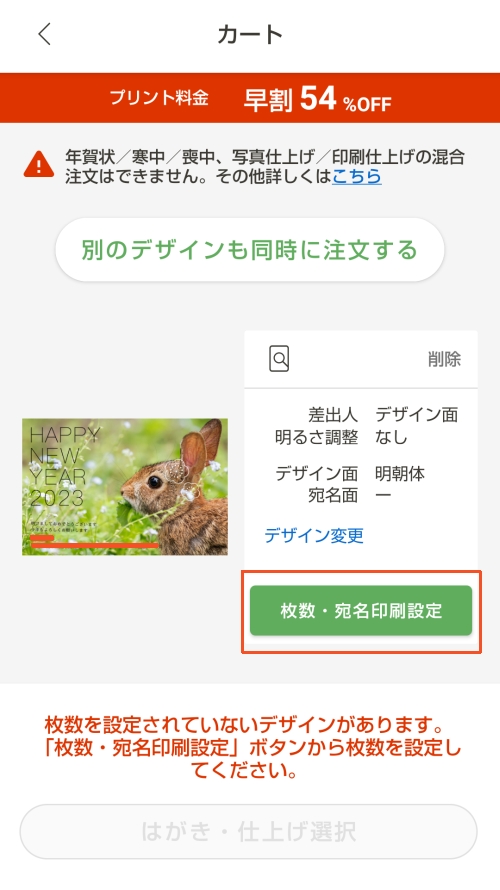The width and height of the screenshot is (500, 890).
Task: Click the red 枚数 not-set warning message
Action: [x=250, y=748]
